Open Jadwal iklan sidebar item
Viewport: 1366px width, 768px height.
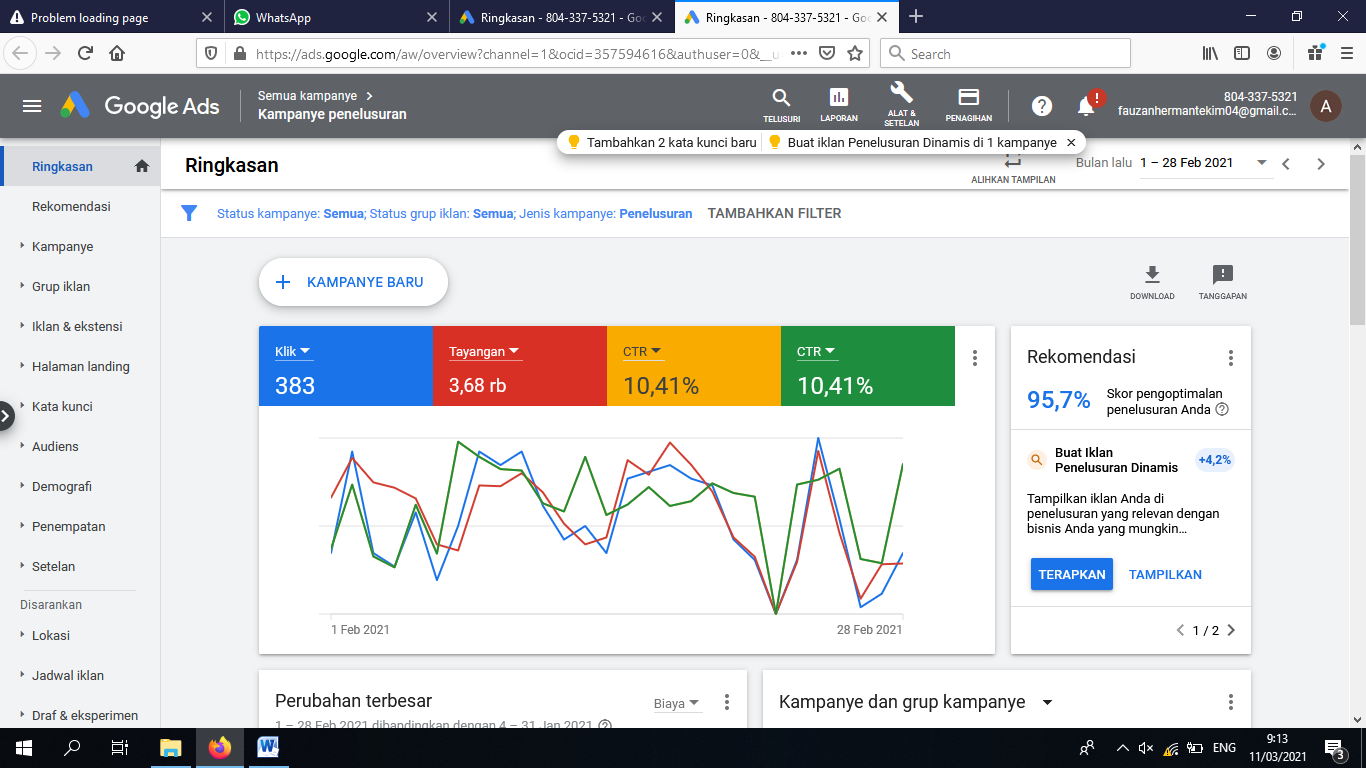tap(80, 675)
